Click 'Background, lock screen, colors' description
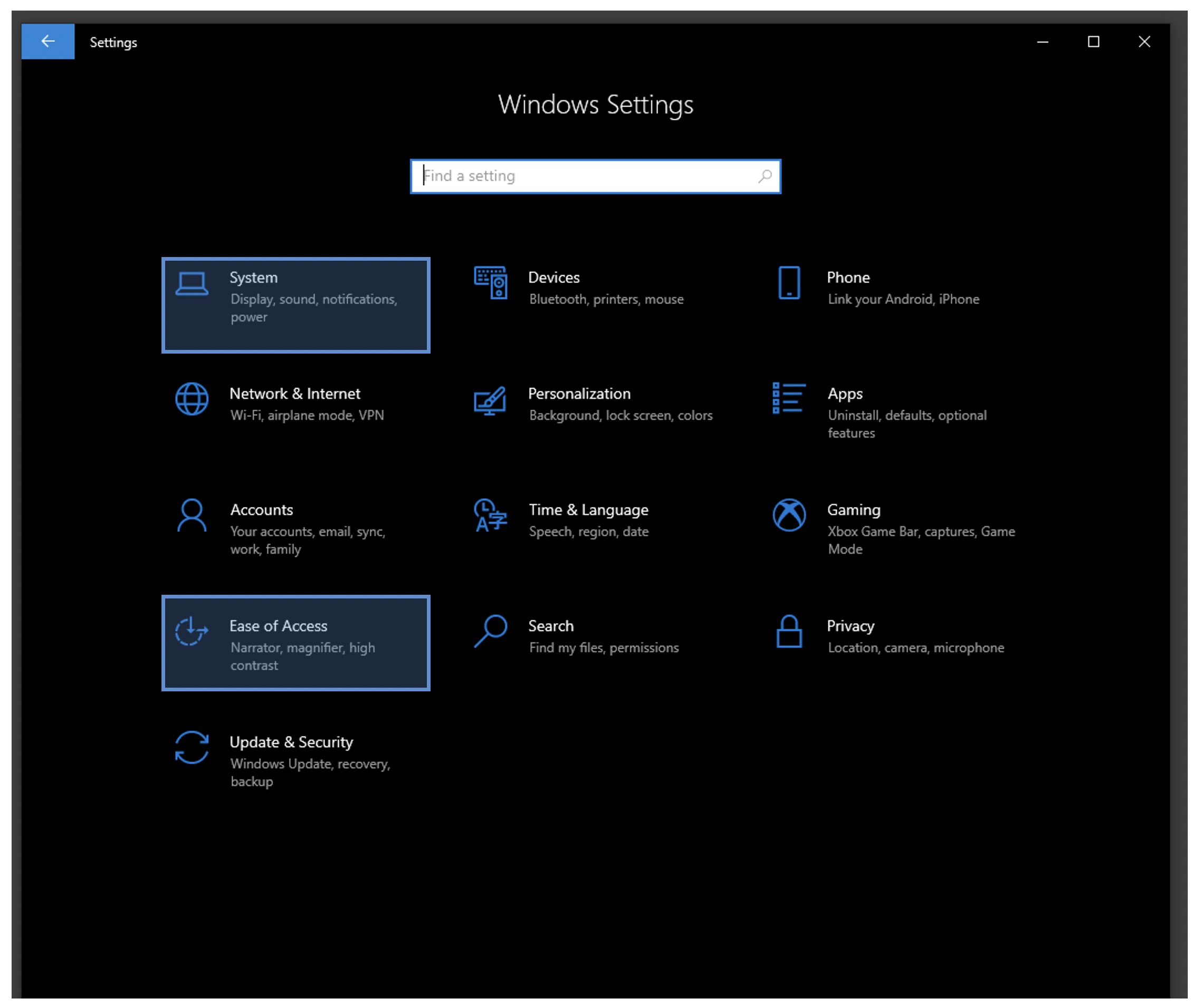Viewport: 1202px width, 1008px height. (621, 416)
